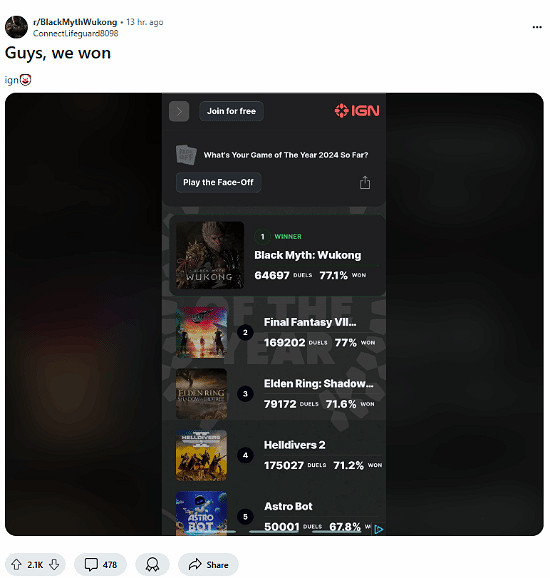Click the AdChoices icon at the image corner

[378, 529]
